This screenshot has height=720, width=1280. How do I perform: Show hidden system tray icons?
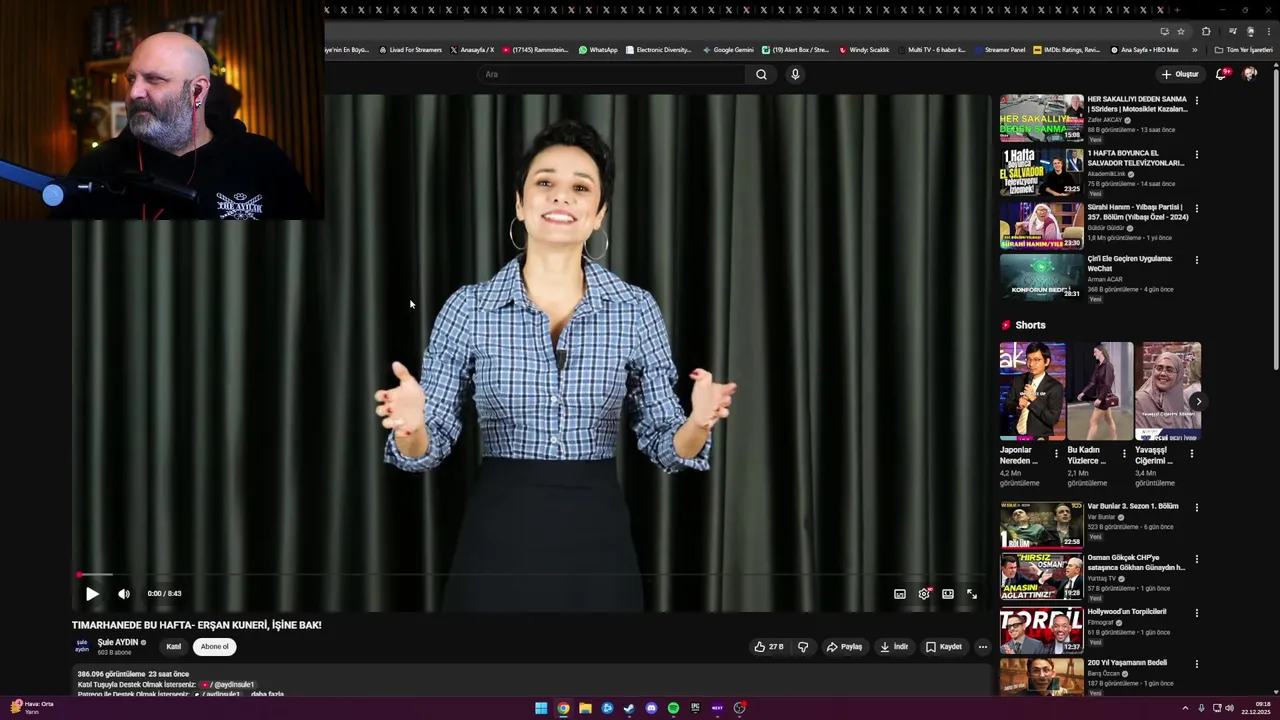[x=1185, y=708]
